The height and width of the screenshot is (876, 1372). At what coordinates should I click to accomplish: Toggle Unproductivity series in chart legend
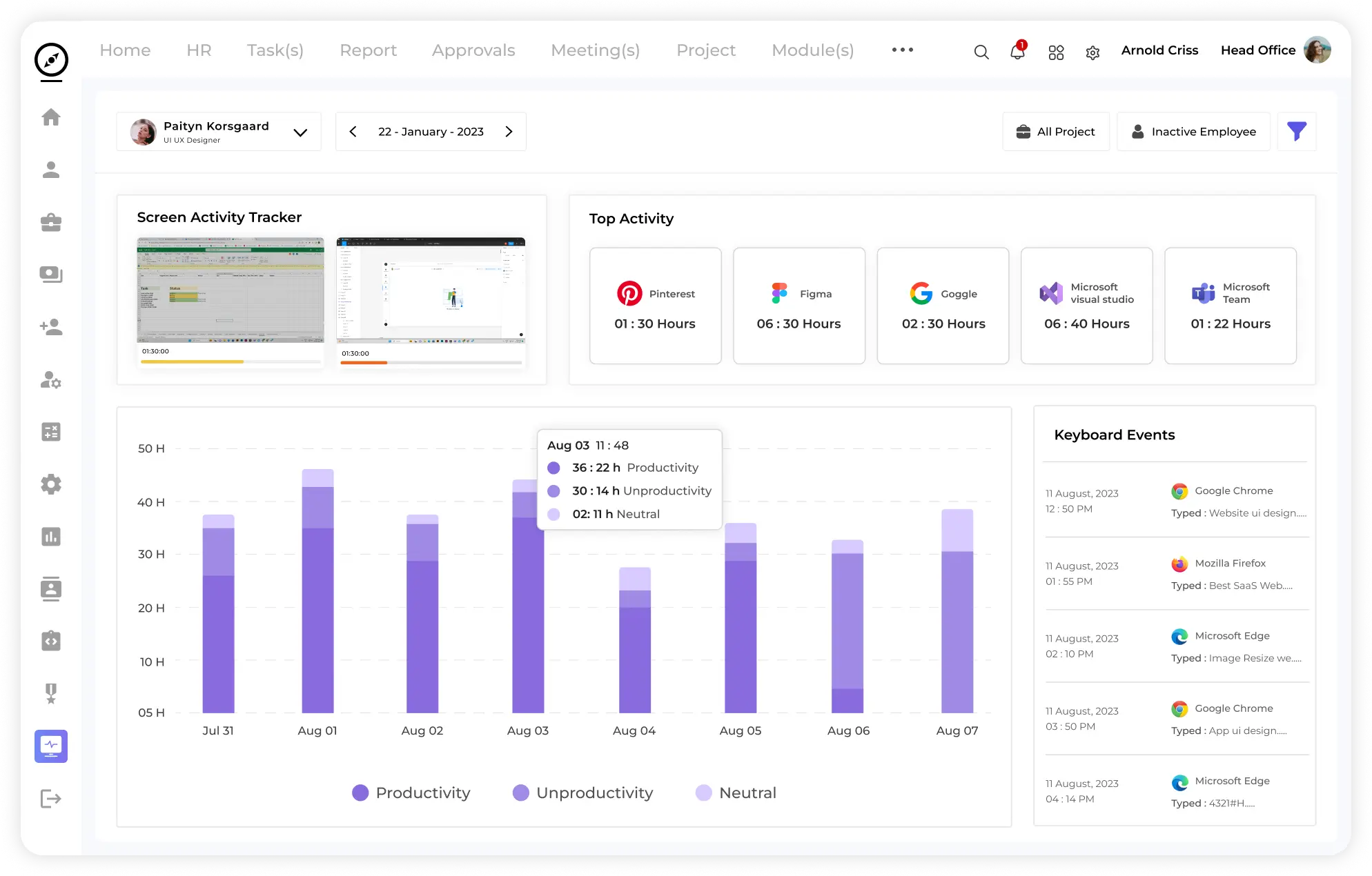pyautogui.click(x=582, y=793)
